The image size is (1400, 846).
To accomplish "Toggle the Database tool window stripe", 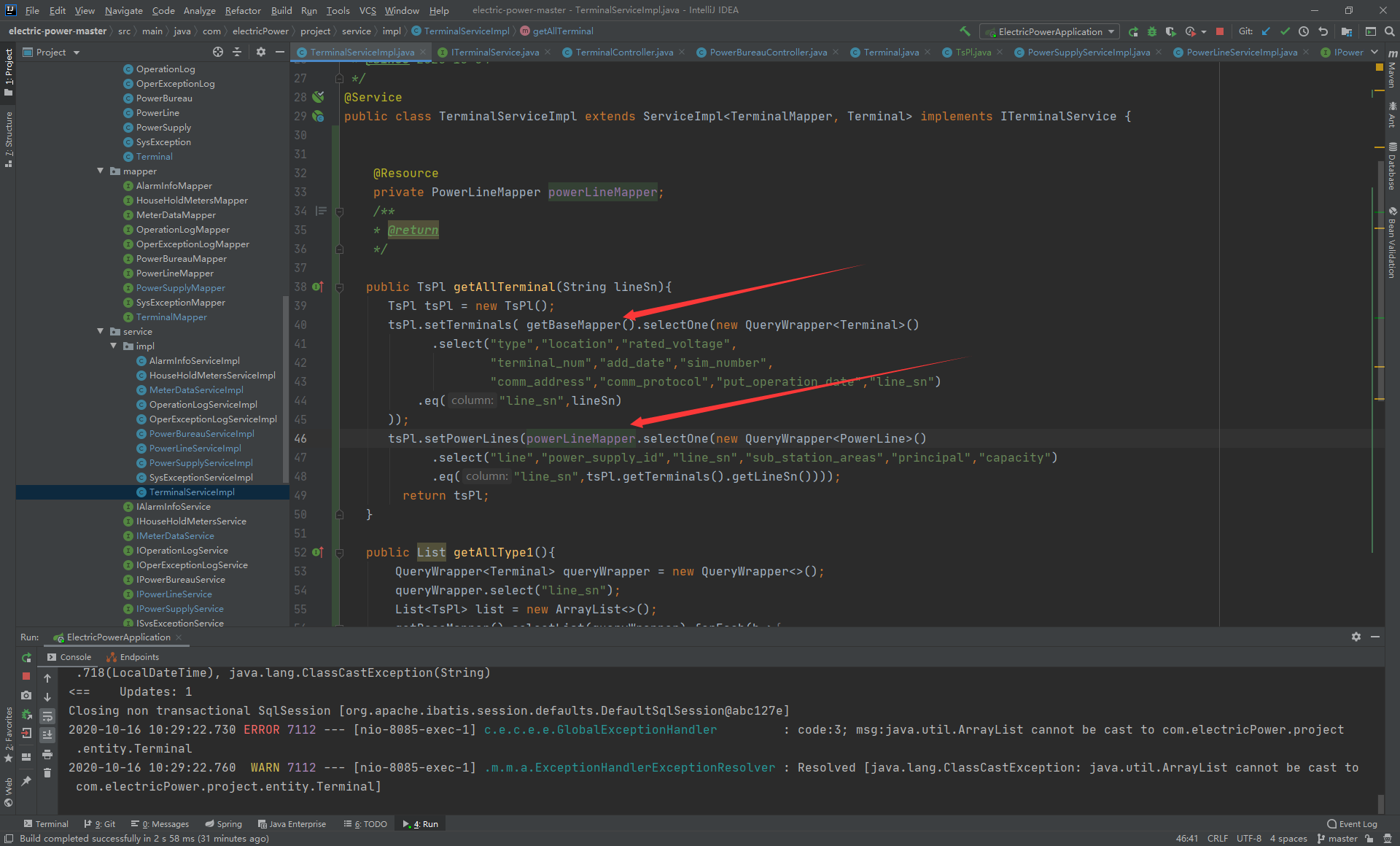I will (1392, 166).
